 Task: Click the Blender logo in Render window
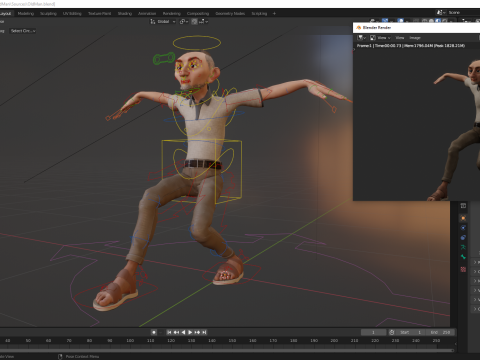359,28
